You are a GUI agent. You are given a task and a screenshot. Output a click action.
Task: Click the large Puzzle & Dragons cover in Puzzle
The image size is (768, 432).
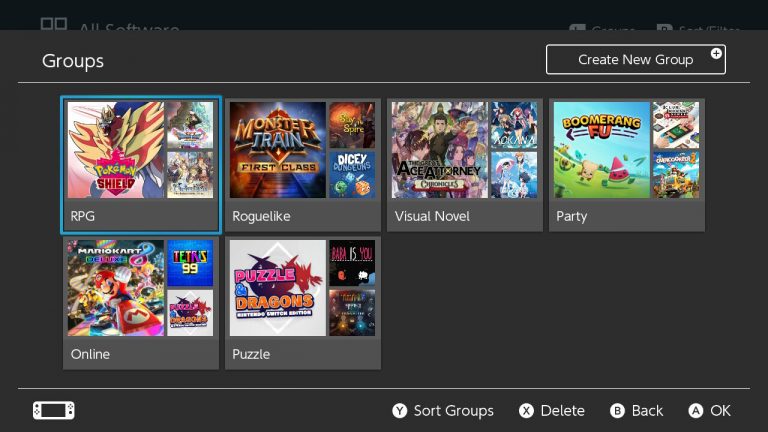coord(278,288)
